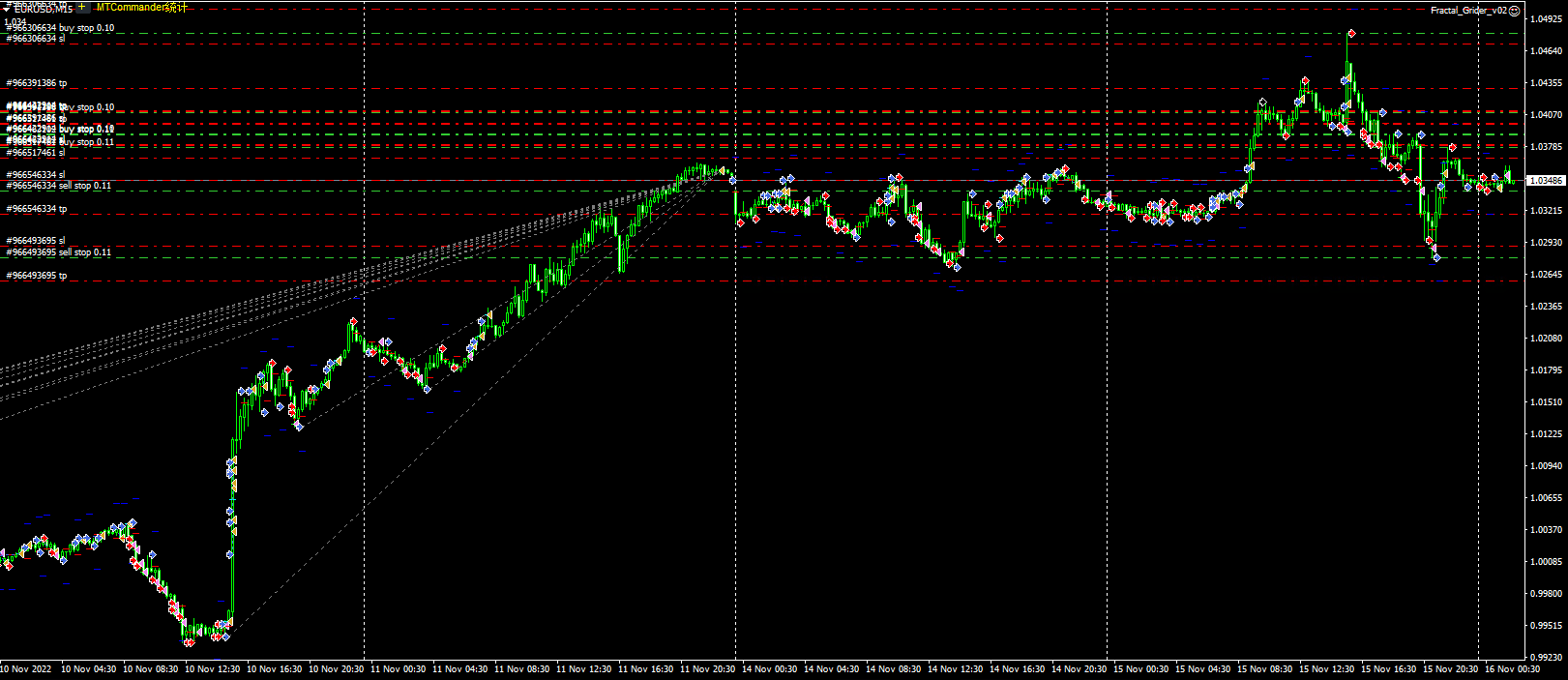Click the 10 Nov 08:30 time label
The height and width of the screenshot is (680, 1568).
point(151,669)
